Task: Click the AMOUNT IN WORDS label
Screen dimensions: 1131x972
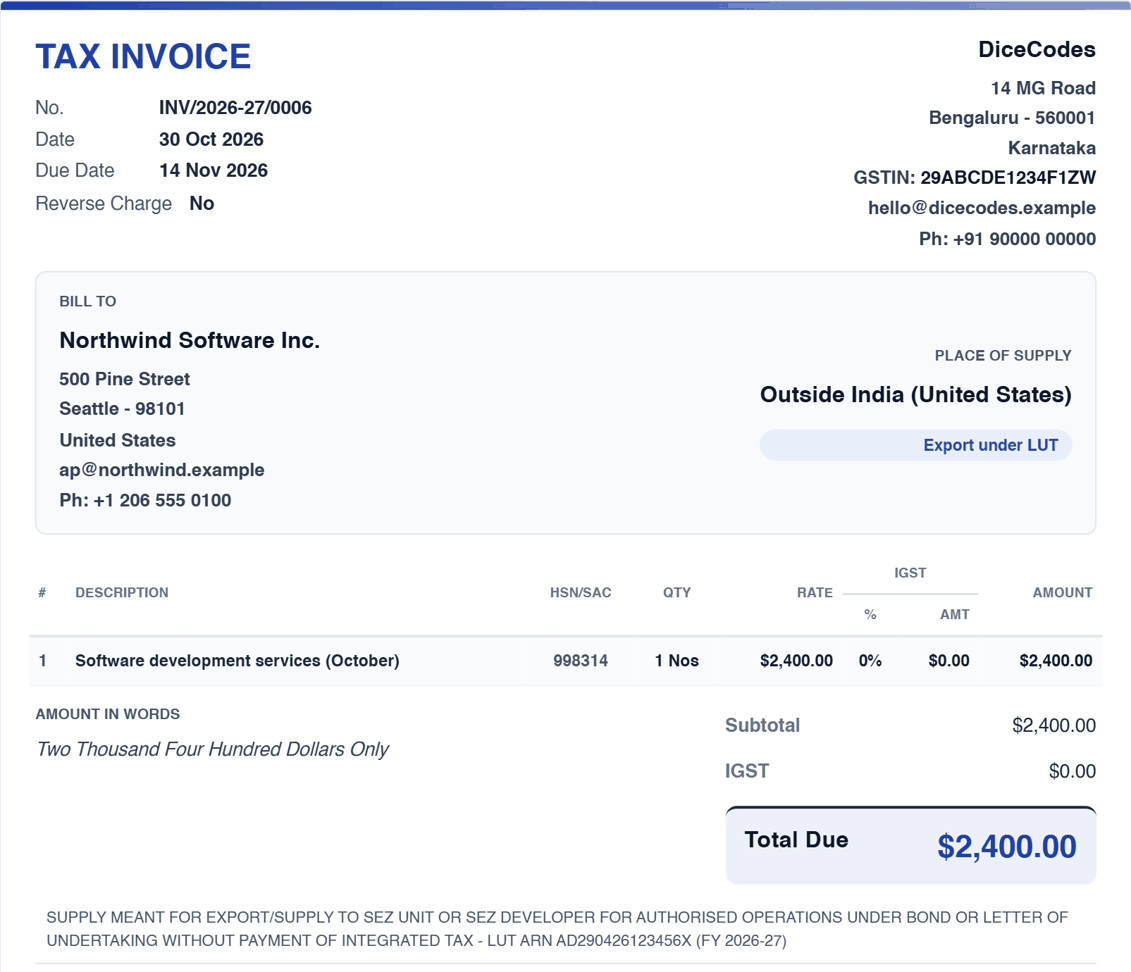Action: [x=107, y=714]
